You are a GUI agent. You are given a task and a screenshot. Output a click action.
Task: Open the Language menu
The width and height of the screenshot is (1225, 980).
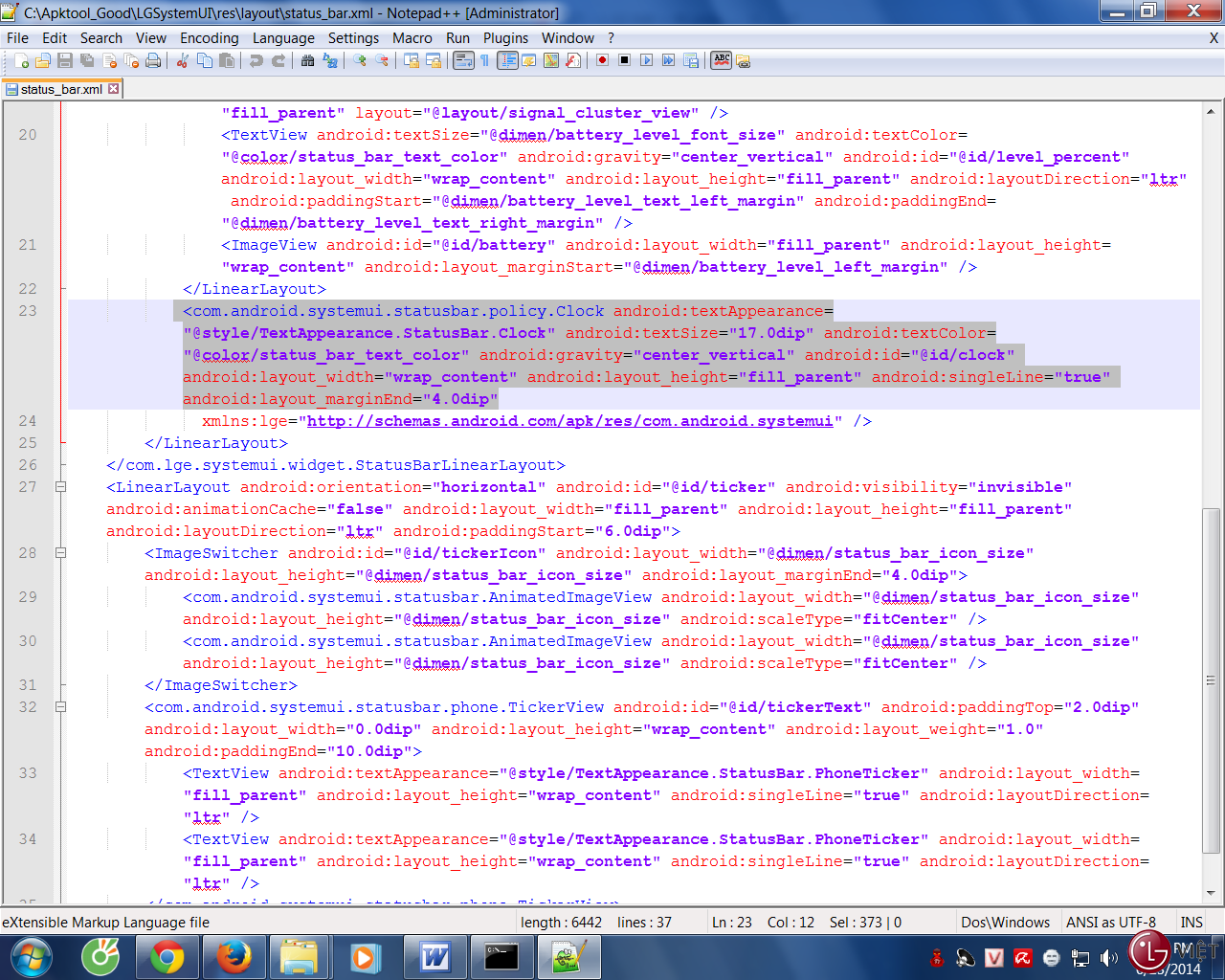(283, 38)
